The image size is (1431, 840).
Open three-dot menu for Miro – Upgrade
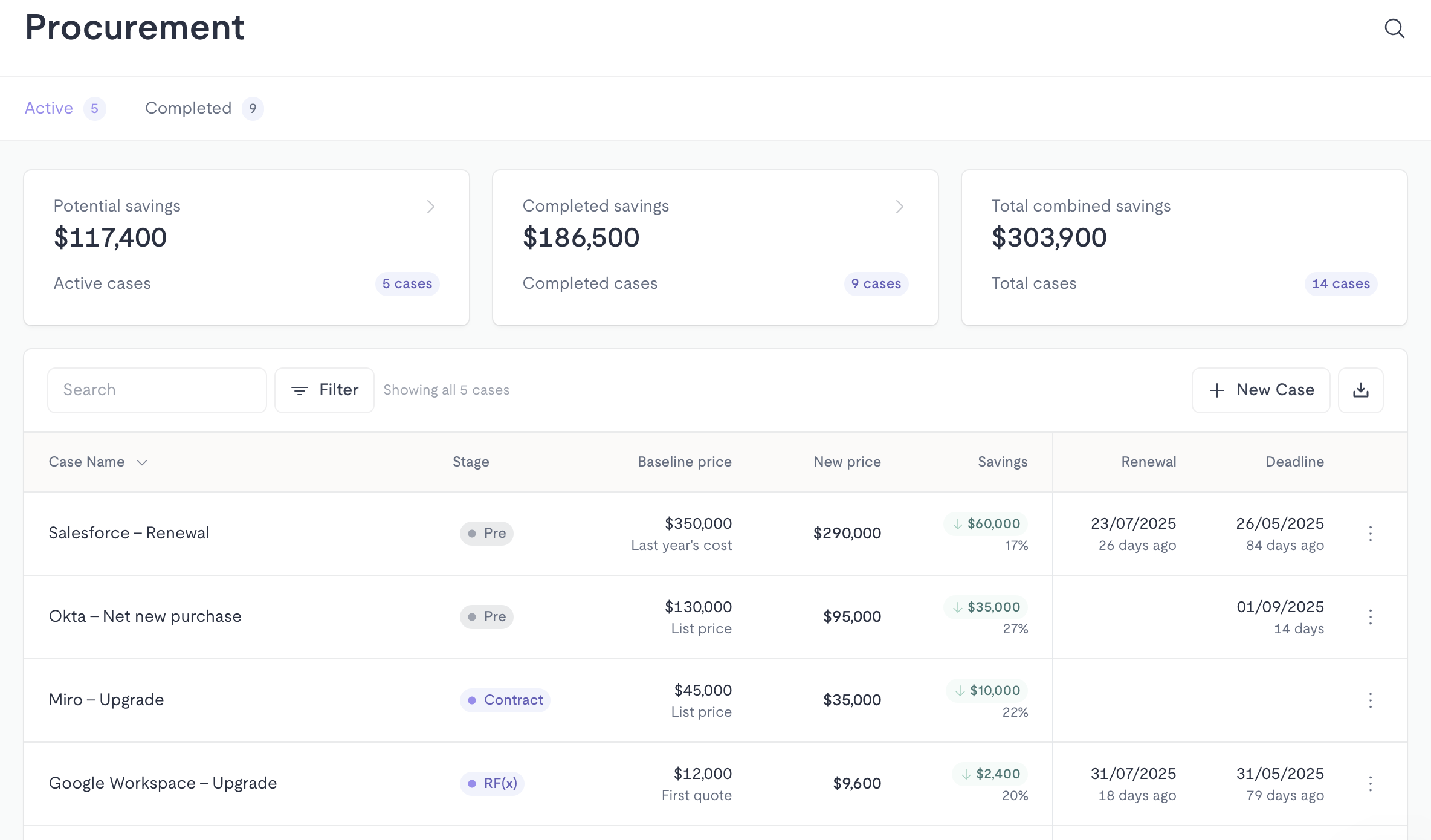click(x=1370, y=700)
